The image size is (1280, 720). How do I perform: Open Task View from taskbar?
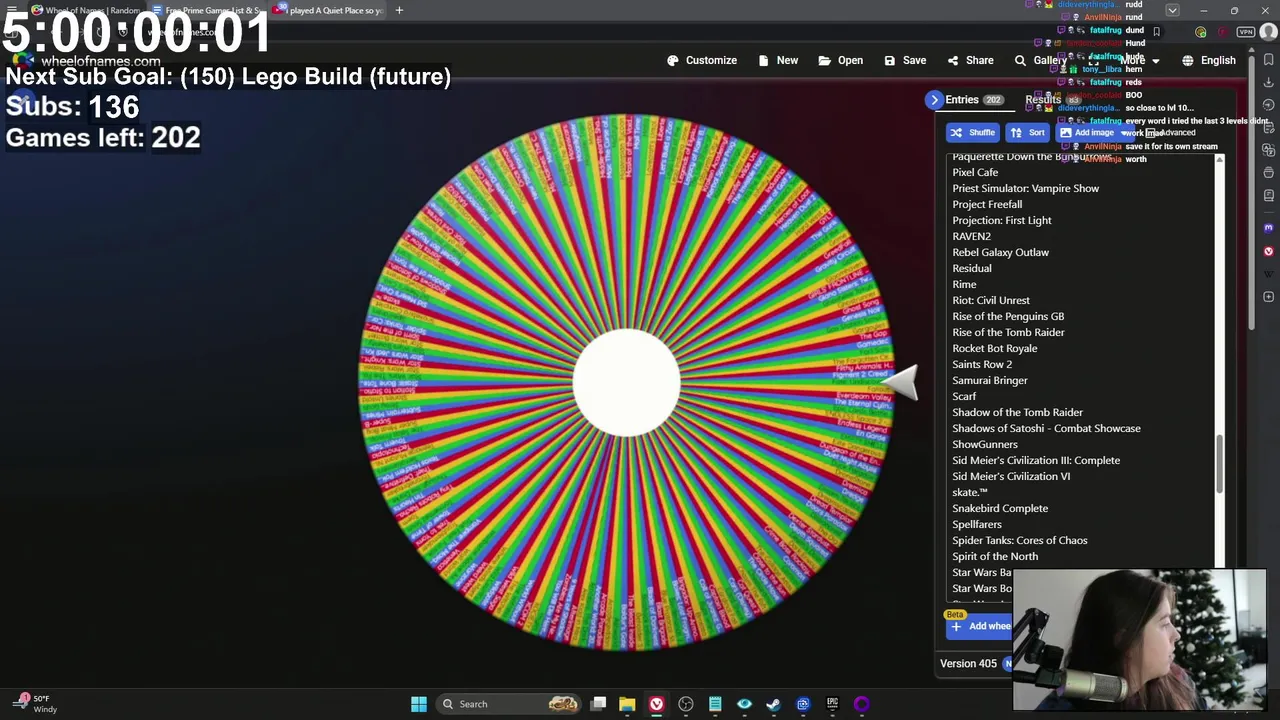point(598,704)
